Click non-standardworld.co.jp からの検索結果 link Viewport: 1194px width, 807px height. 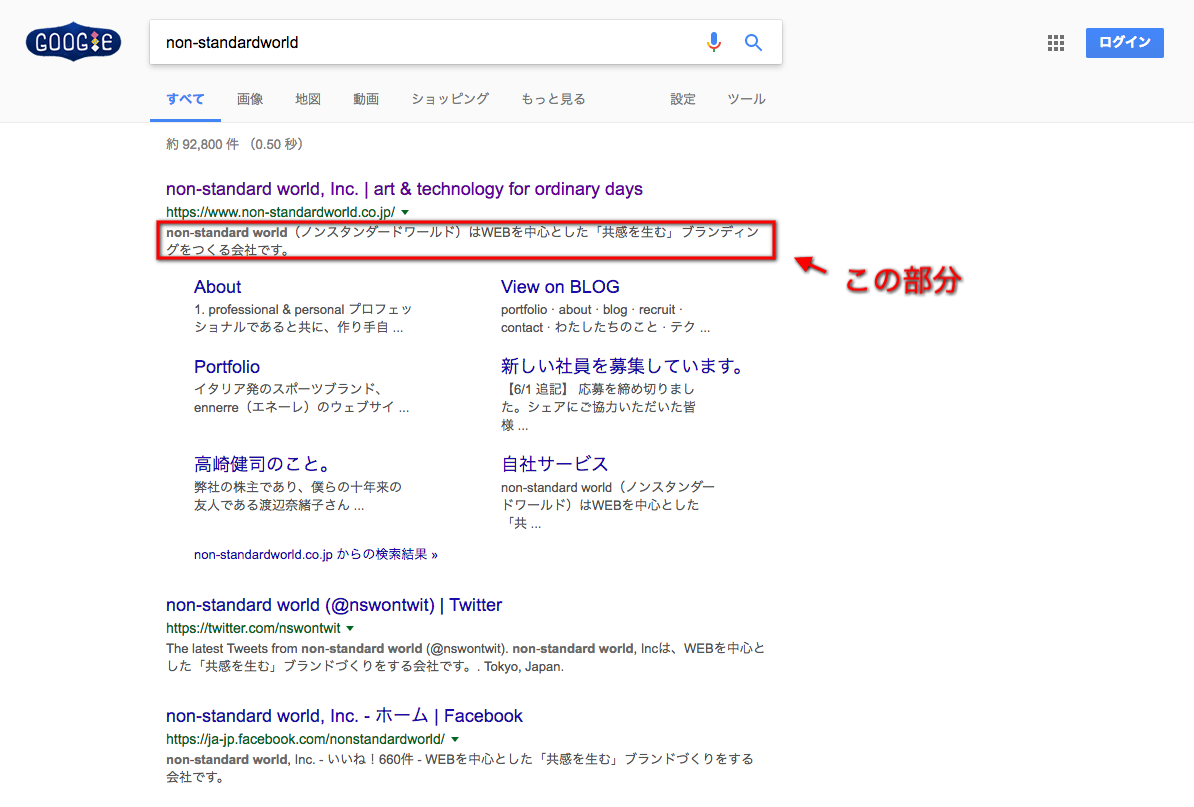tap(315, 554)
